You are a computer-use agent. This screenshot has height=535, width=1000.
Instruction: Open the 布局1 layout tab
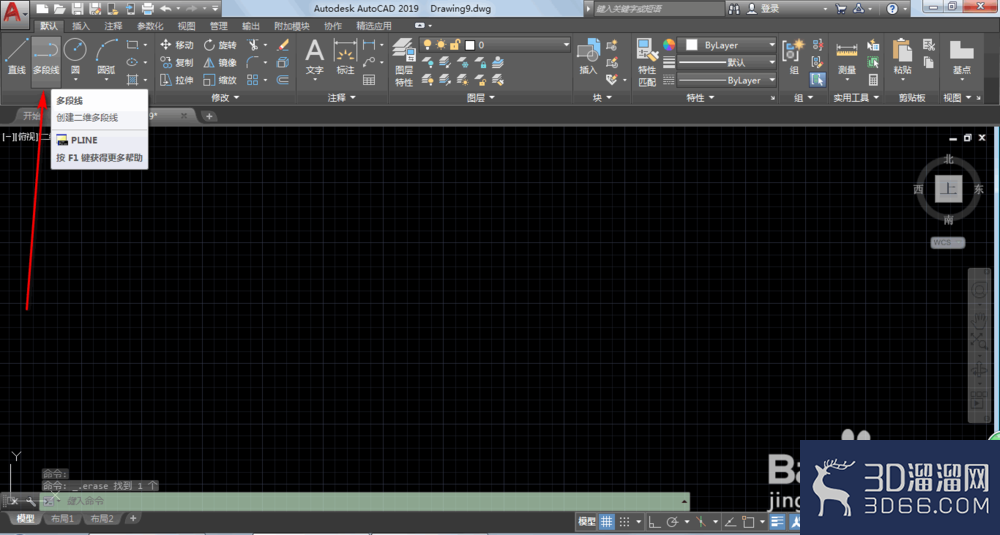click(62, 518)
